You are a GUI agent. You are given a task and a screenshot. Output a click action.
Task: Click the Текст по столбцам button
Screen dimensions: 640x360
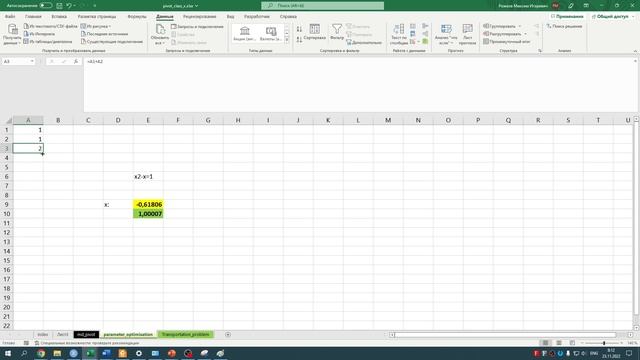coord(399,34)
